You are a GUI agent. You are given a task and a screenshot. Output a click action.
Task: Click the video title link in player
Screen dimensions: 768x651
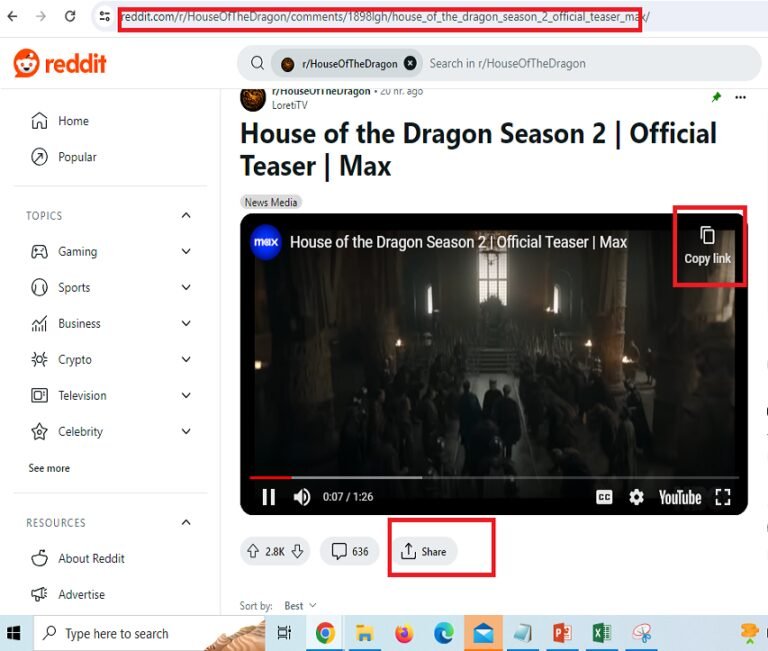458,242
